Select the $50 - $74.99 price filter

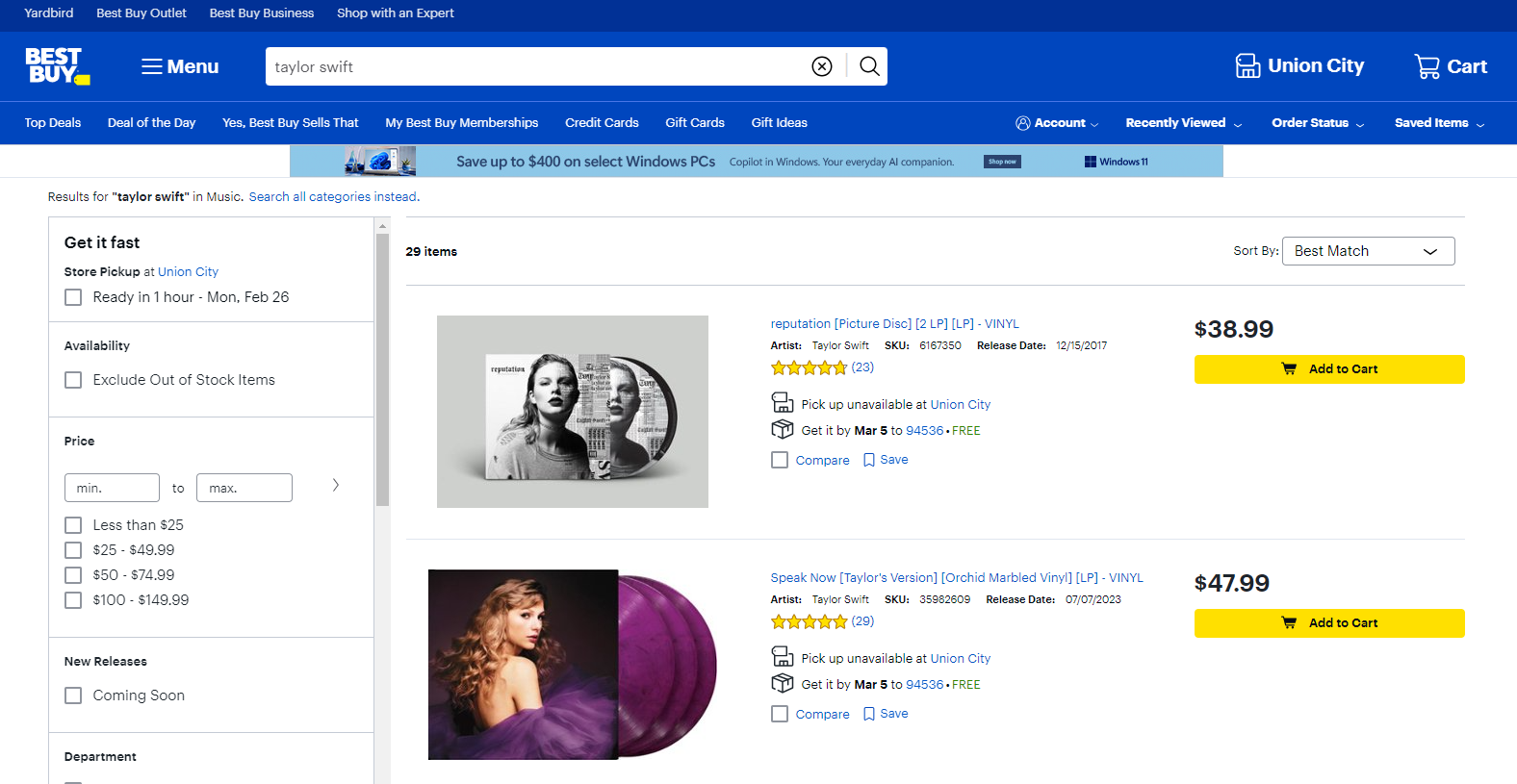73,575
